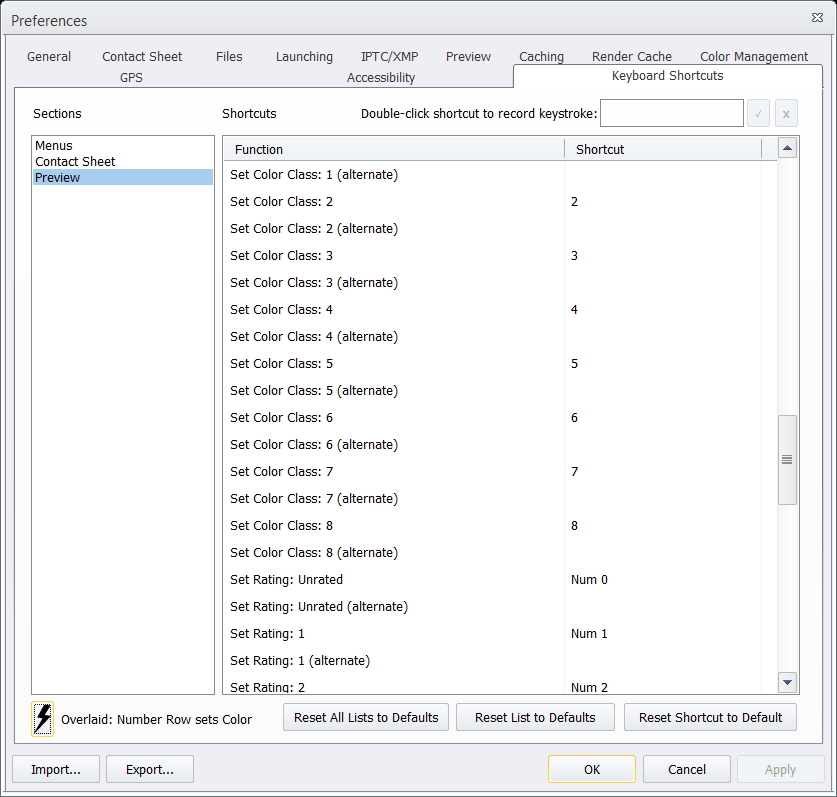The image size is (837, 797).
Task: Click Reset All Lists to Defaults
Action: click(x=365, y=717)
